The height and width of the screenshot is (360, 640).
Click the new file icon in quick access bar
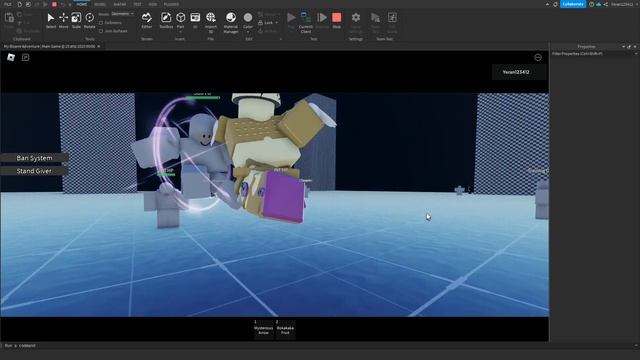click(19, 4)
